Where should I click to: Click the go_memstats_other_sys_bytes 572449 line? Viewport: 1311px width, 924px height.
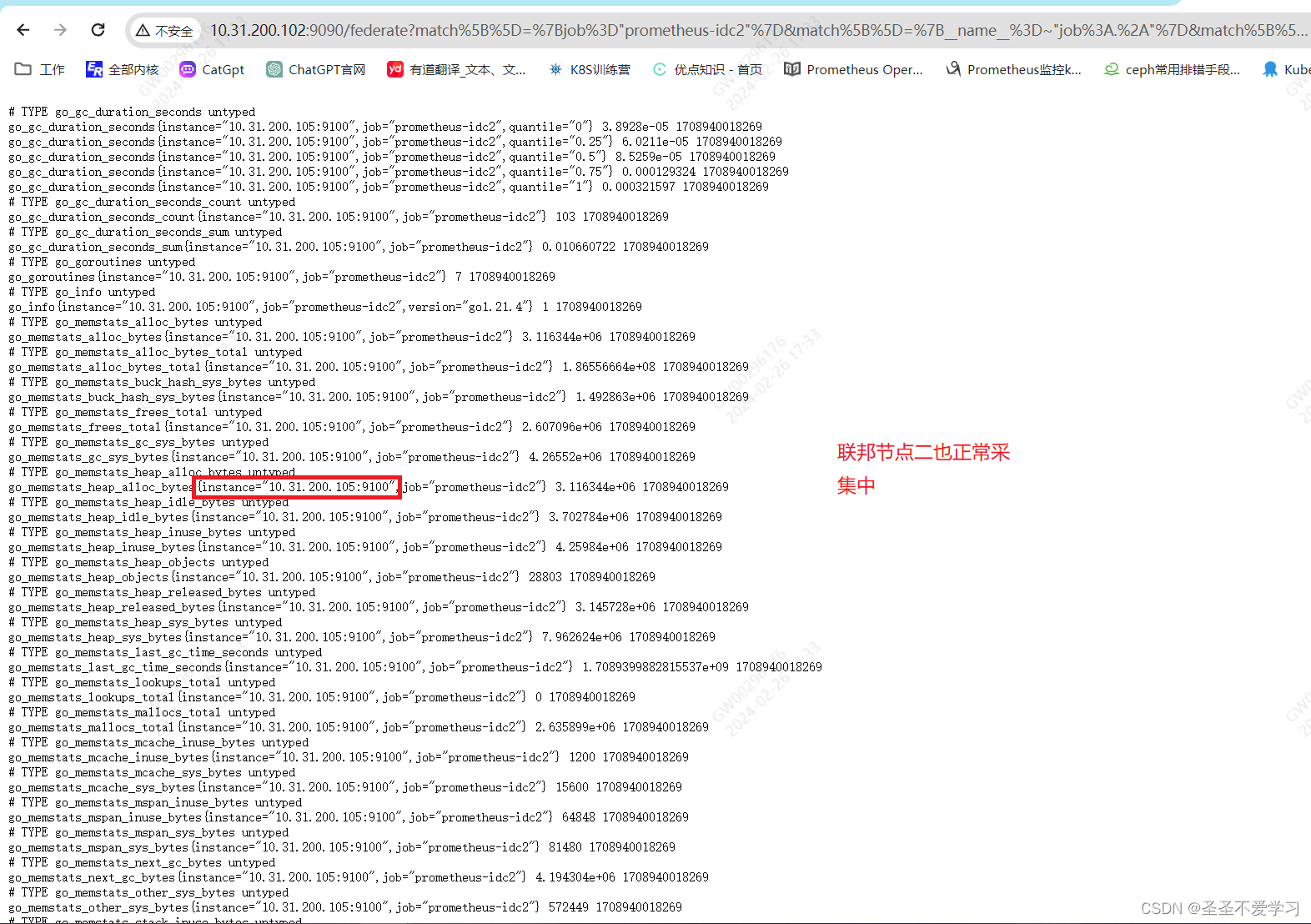(345, 907)
